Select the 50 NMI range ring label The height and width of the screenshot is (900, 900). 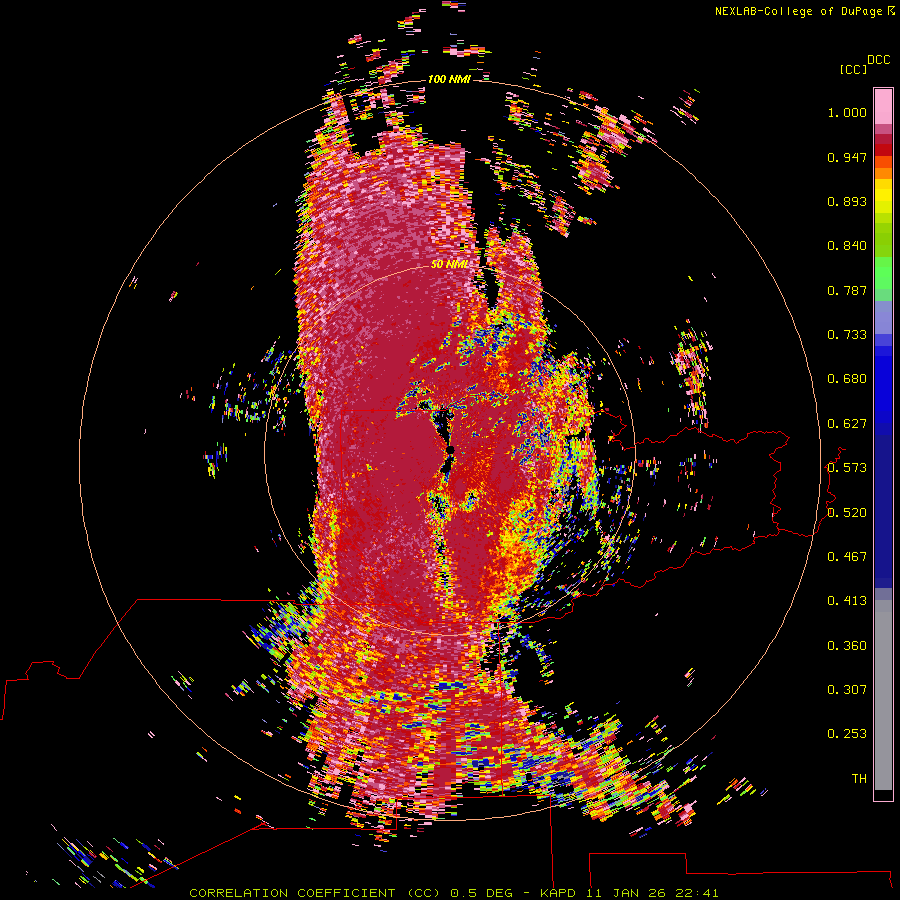(x=449, y=265)
